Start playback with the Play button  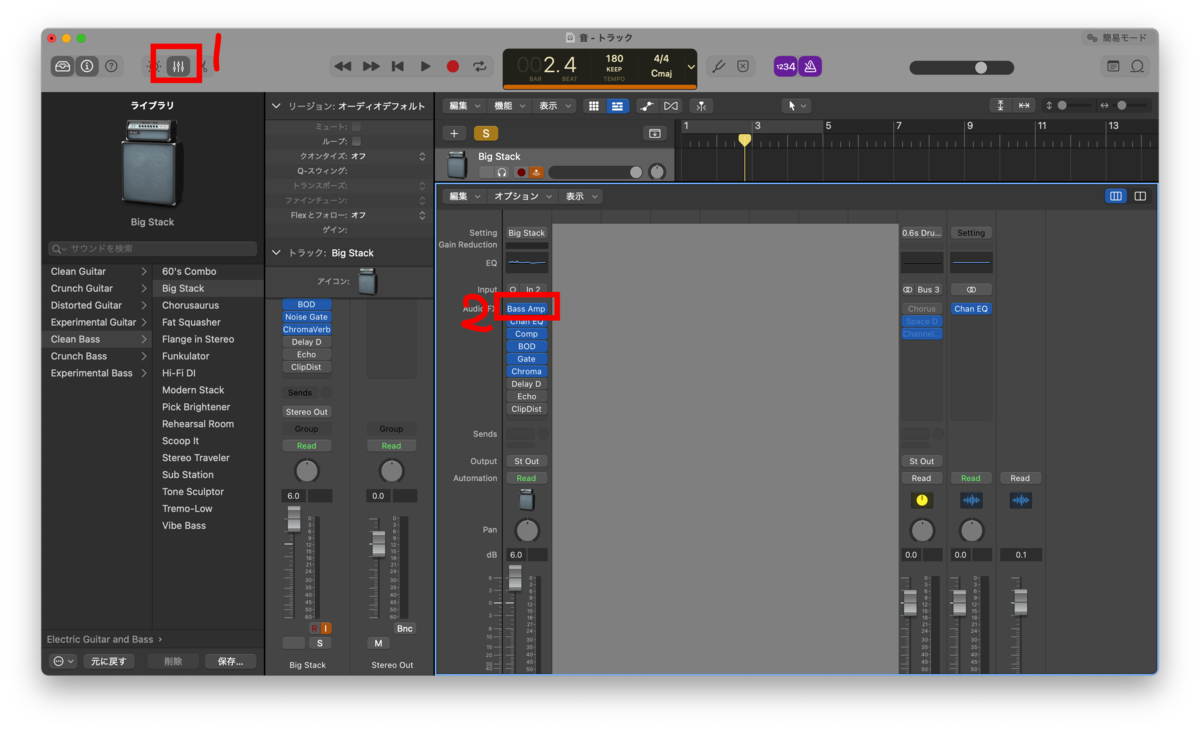pos(425,66)
